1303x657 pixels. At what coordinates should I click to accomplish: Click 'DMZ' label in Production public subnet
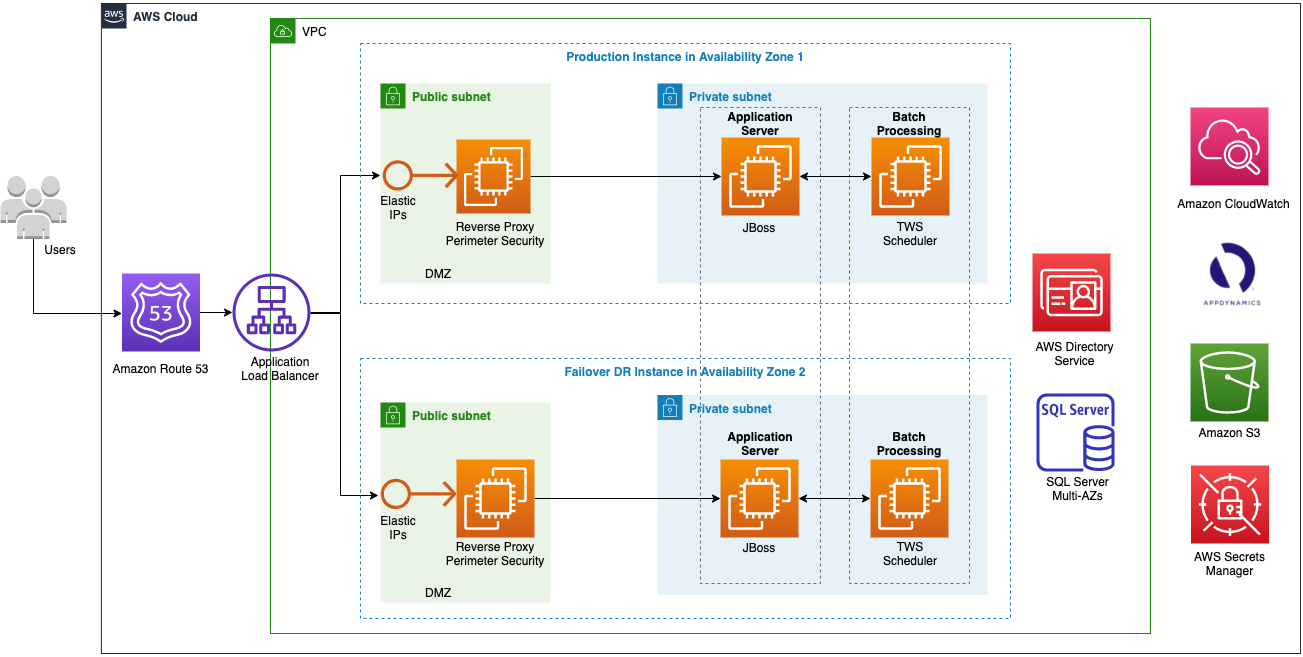[438, 273]
